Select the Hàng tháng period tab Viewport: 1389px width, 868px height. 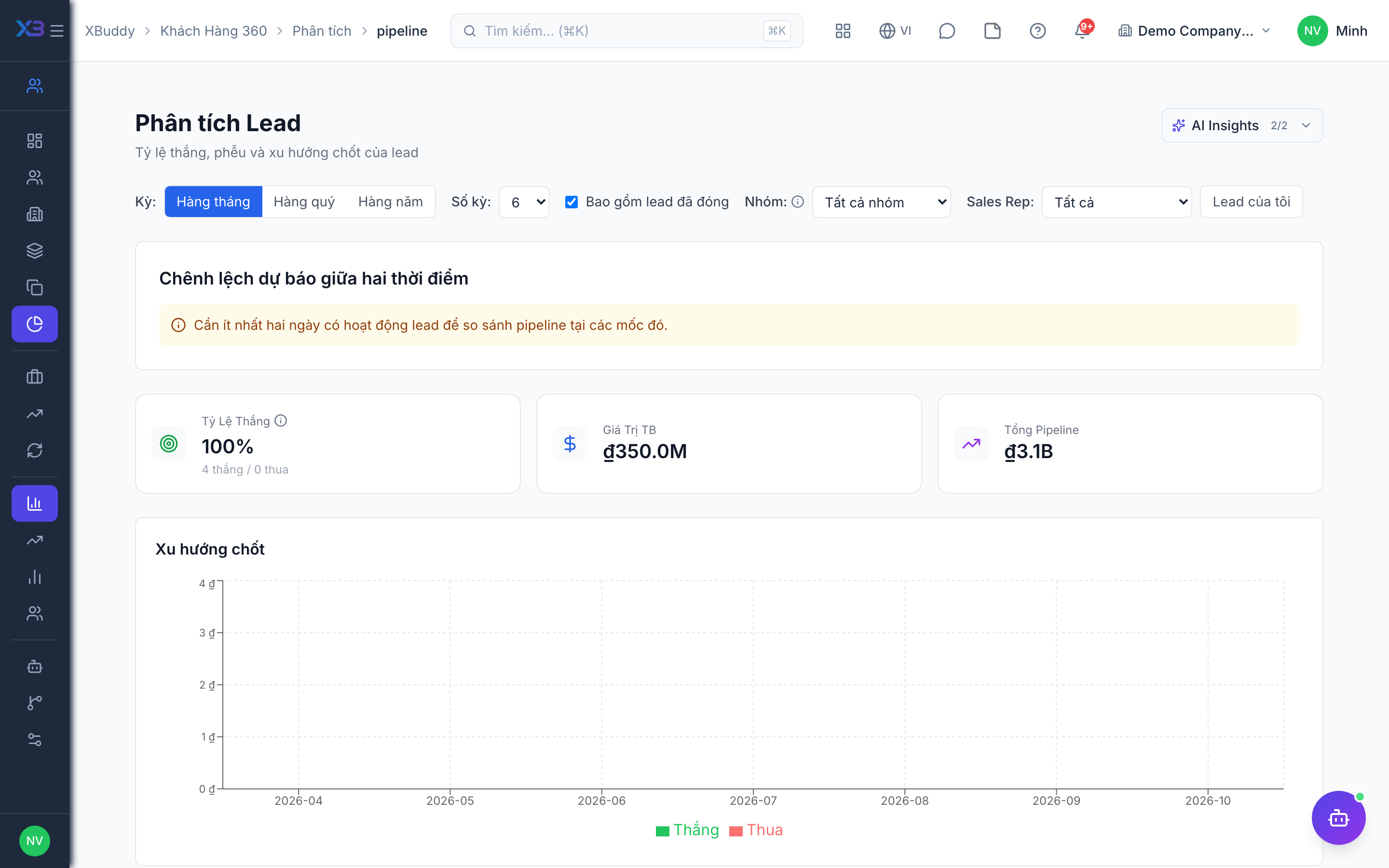[x=213, y=202]
